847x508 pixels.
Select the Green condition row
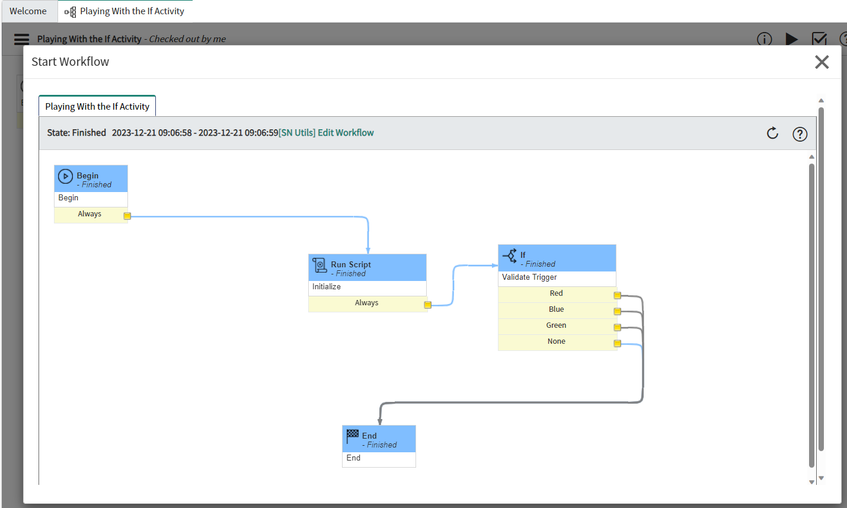556,326
